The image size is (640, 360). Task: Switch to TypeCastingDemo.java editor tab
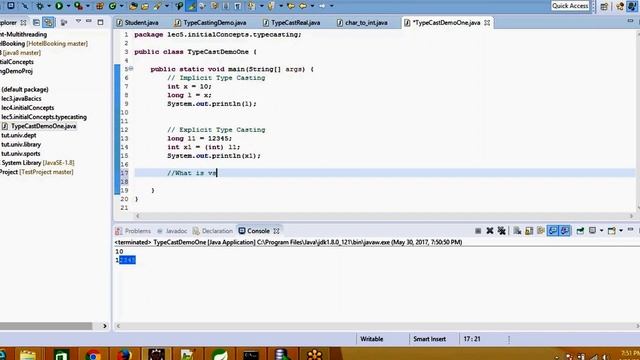[x=210, y=23]
